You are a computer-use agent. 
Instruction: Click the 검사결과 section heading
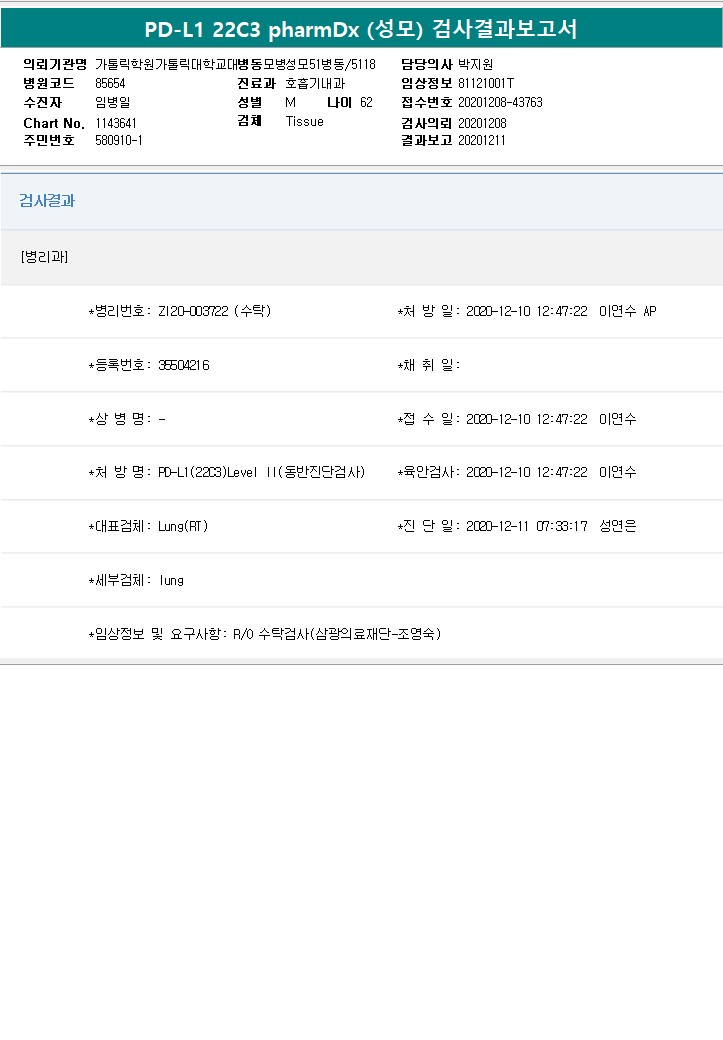tap(47, 201)
